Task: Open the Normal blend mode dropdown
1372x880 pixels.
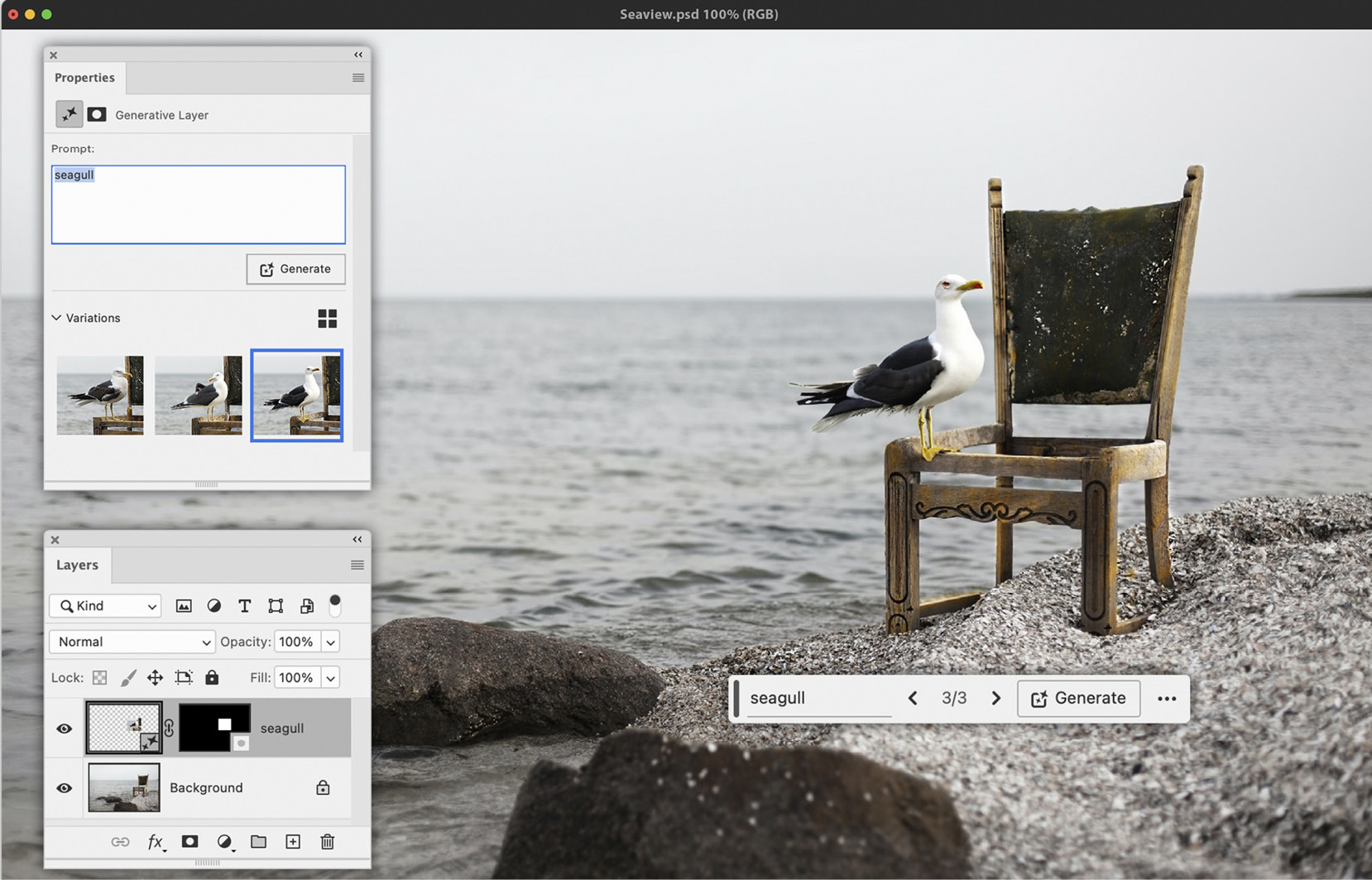Action: 132,642
